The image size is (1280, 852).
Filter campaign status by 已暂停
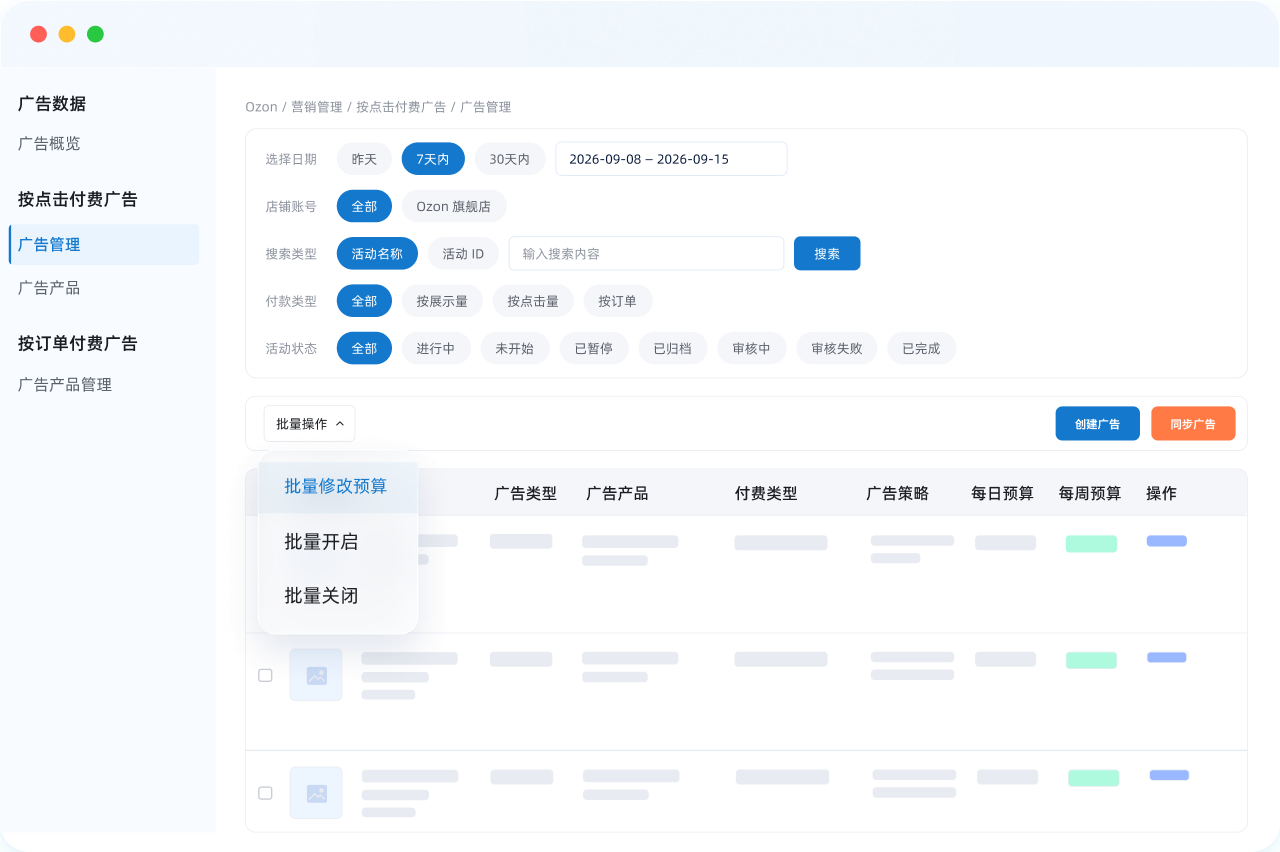pyautogui.click(x=594, y=349)
